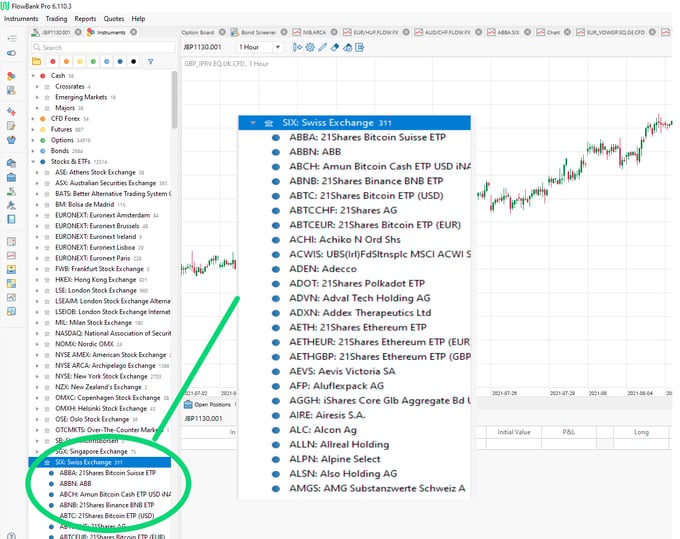This screenshot has height=539, width=680.
Task: Click the instruments Search field
Action: [x=103, y=47]
